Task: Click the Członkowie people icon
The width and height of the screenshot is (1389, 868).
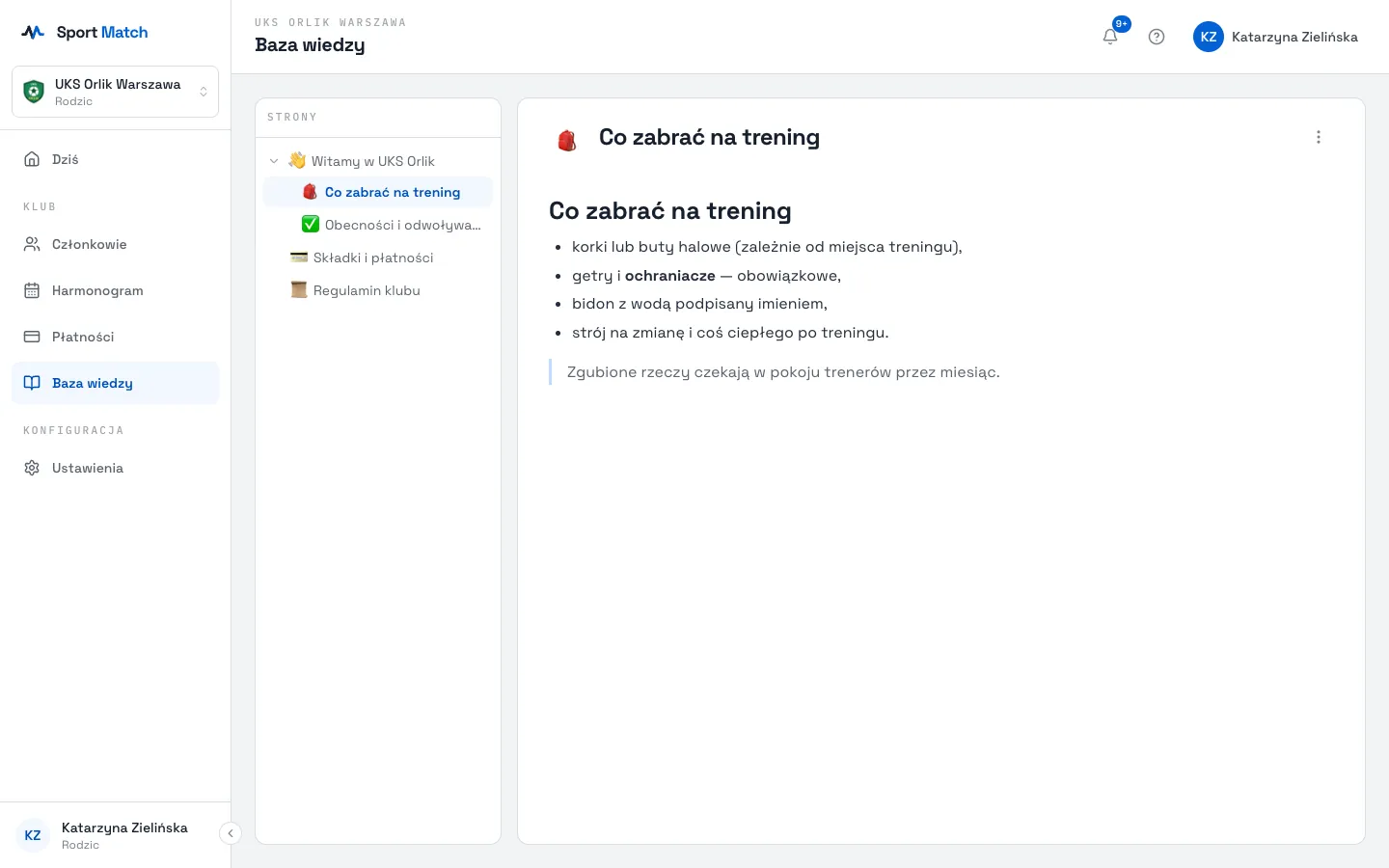Action: pyautogui.click(x=32, y=244)
